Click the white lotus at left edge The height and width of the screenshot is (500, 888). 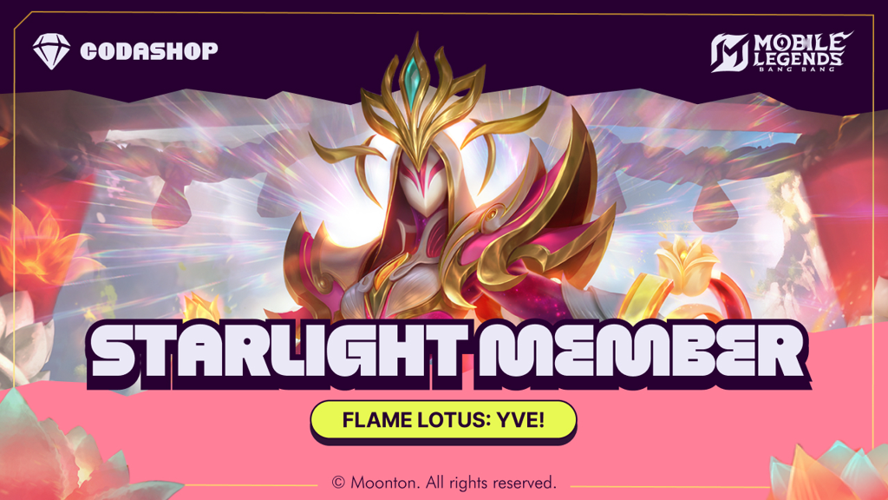point(23,340)
